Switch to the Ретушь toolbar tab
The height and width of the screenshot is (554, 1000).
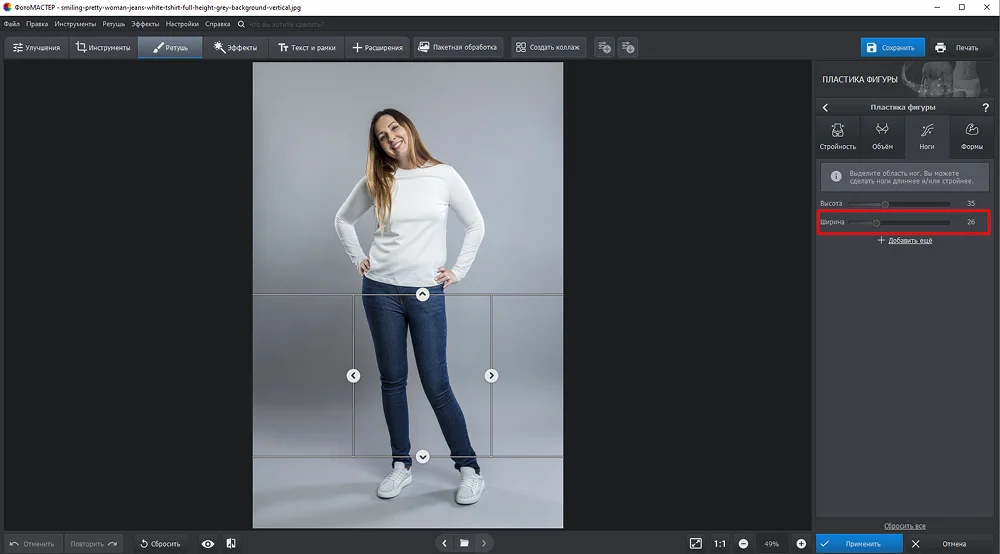coord(170,47)
